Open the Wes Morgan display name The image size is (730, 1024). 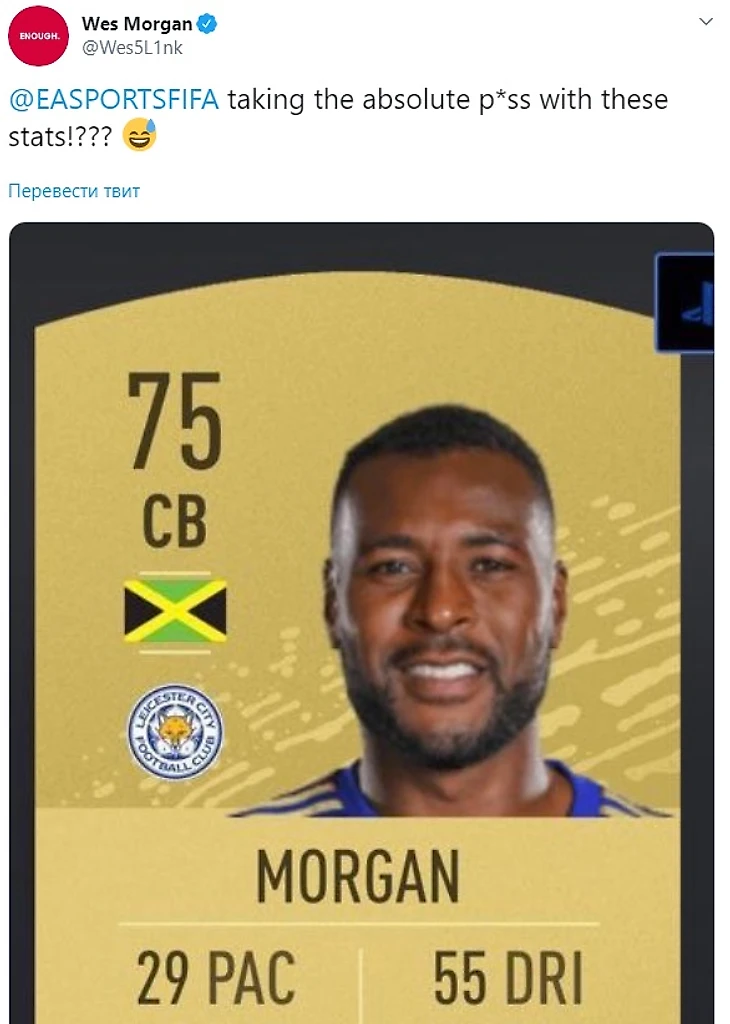136,24
